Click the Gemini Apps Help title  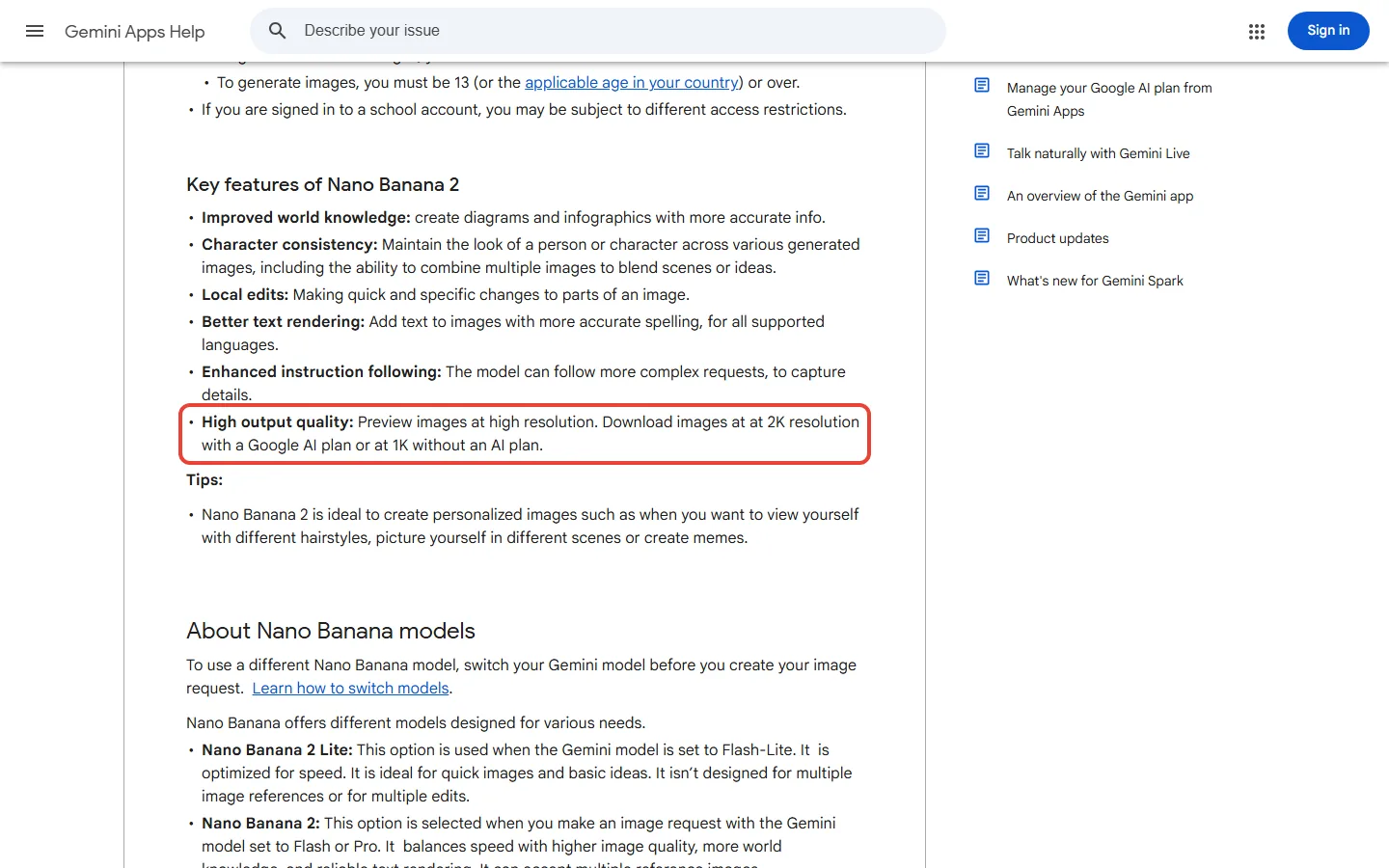[x=135, y=32]
